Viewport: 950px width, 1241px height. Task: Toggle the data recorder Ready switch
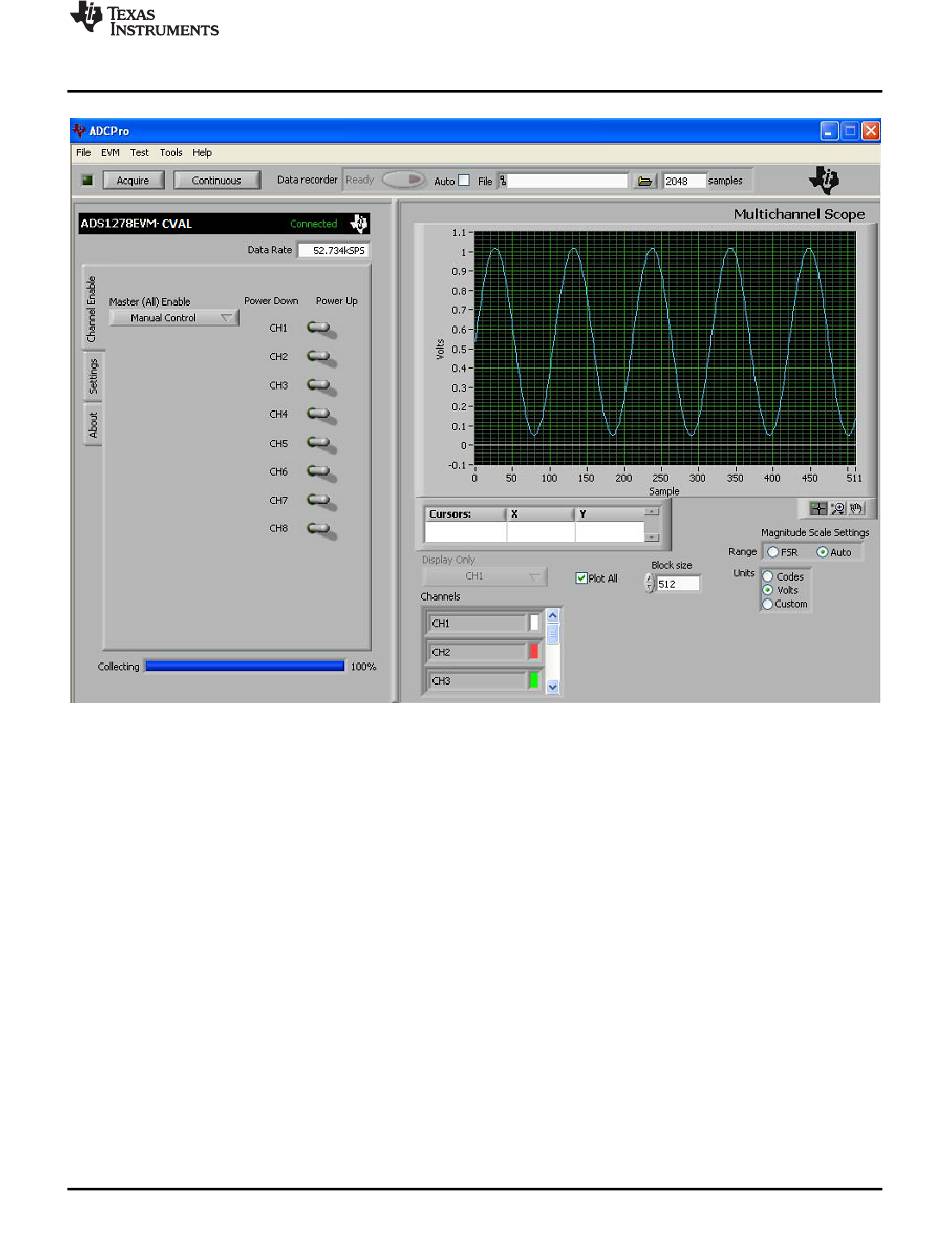pos(404,181)
